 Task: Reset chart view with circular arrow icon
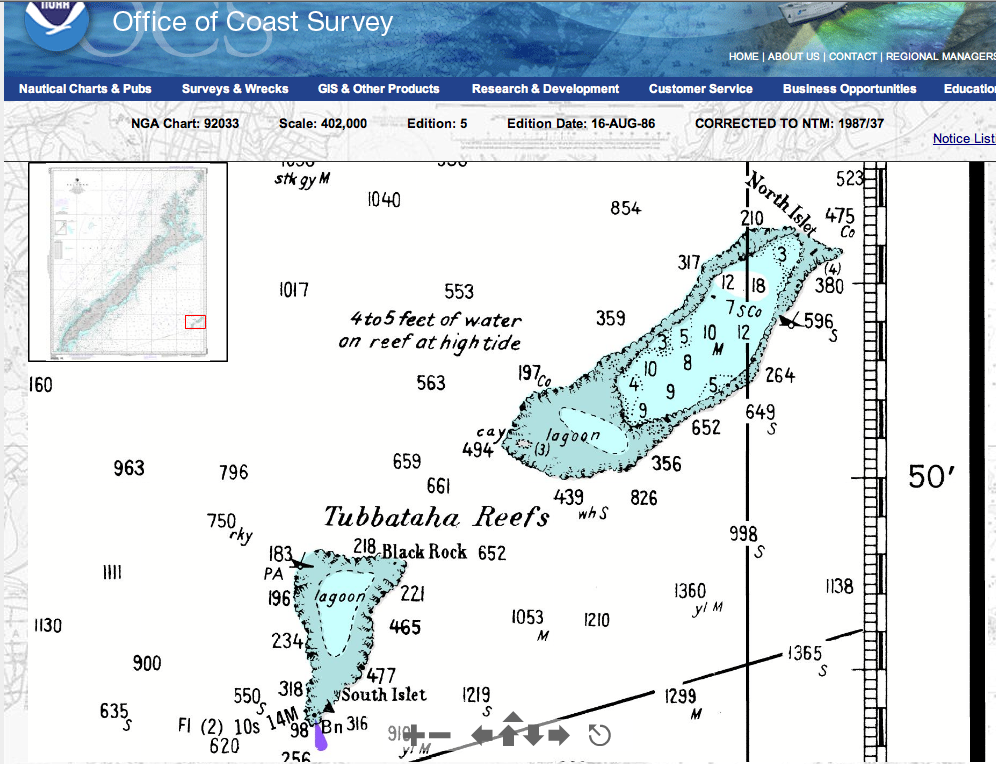(x=599, y=737)
